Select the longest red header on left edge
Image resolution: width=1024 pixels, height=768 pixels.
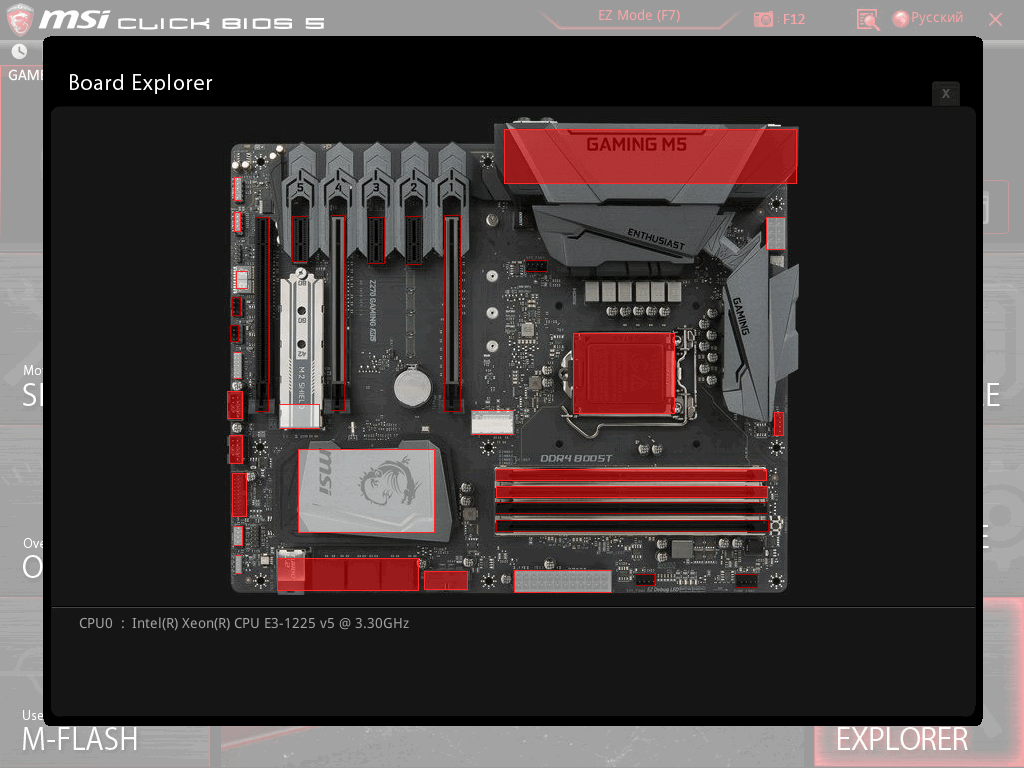(x=239, y=495)
